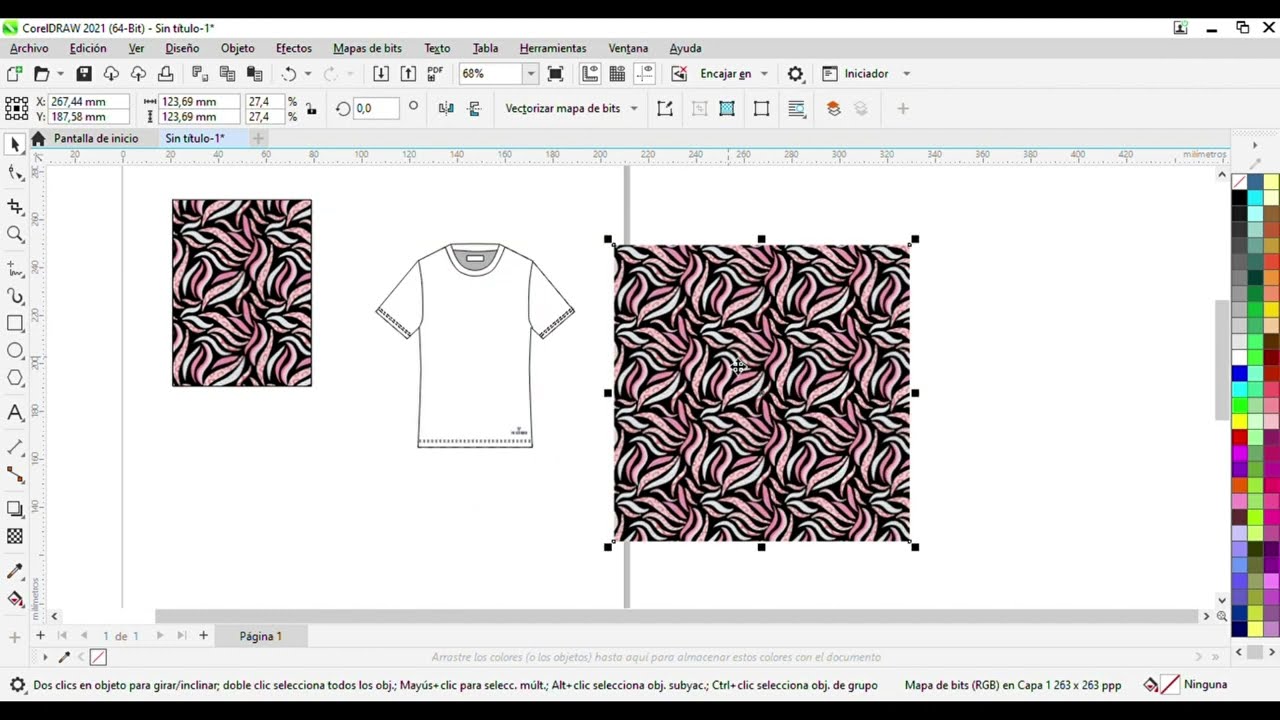Click the Full-screen preview icon

[556, 73]
